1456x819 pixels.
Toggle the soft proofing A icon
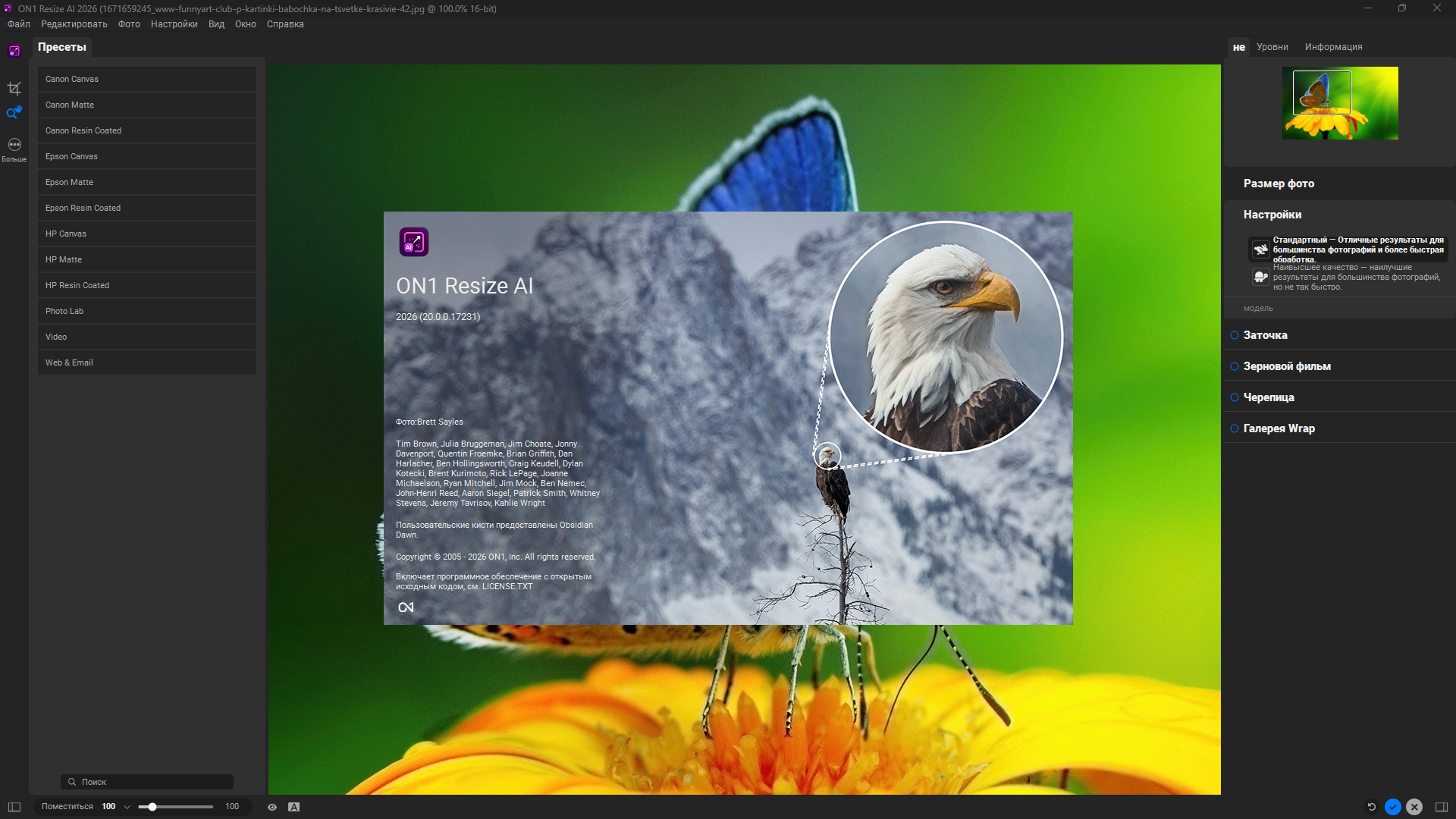click(x=294, y=807)
